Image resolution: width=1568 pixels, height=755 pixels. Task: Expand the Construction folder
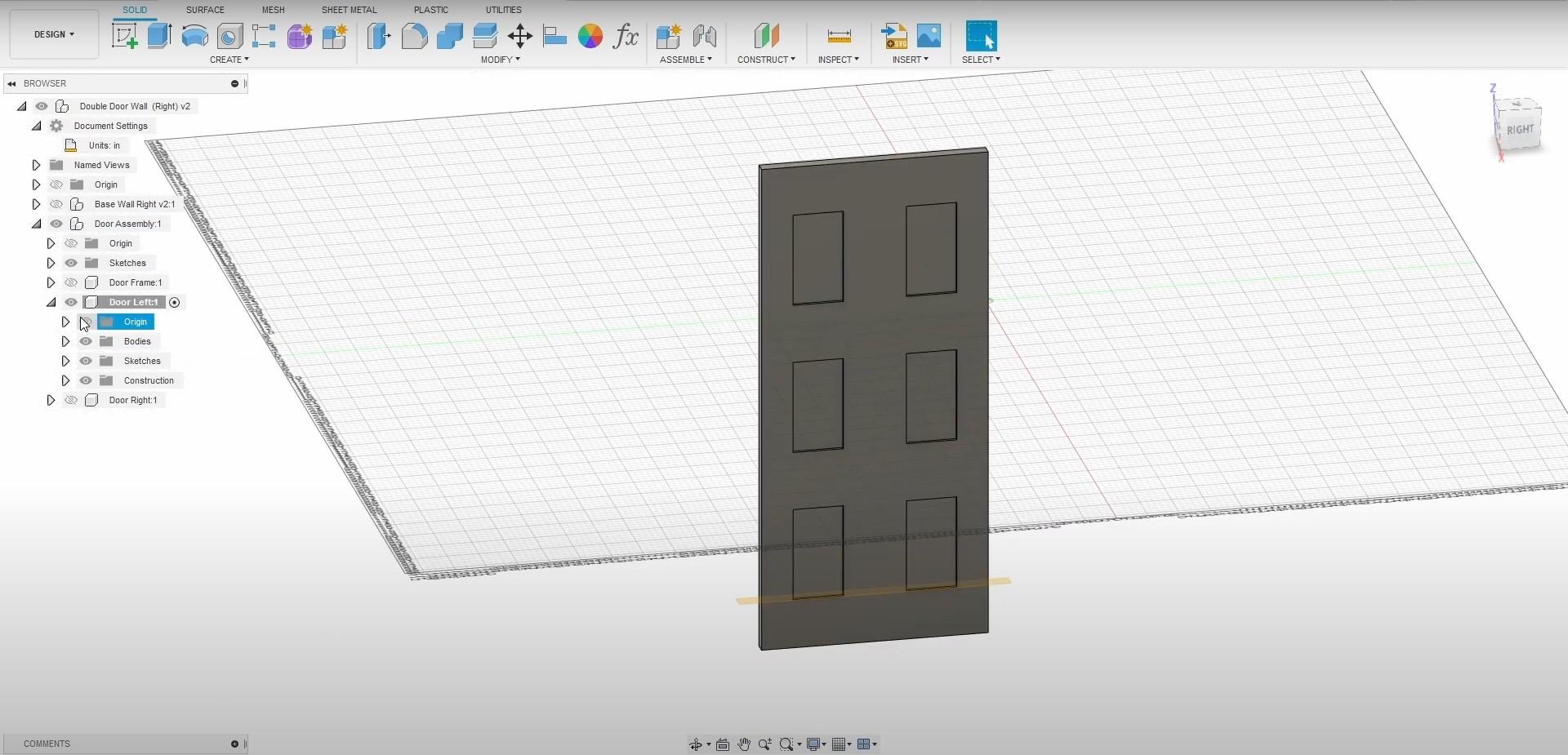point(65,380)
